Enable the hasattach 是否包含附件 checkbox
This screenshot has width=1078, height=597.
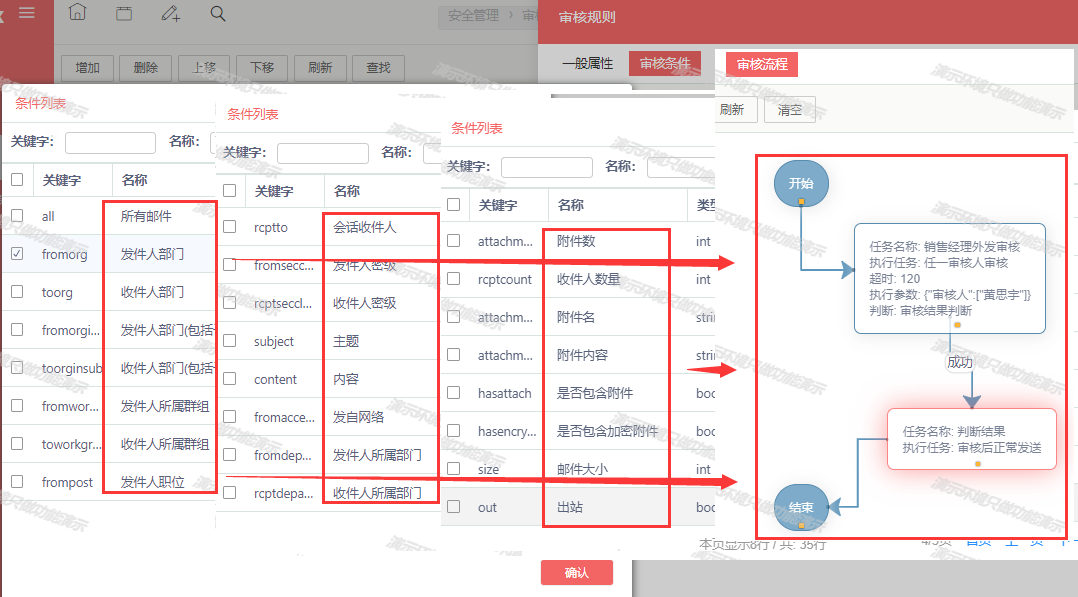[454, 393]
